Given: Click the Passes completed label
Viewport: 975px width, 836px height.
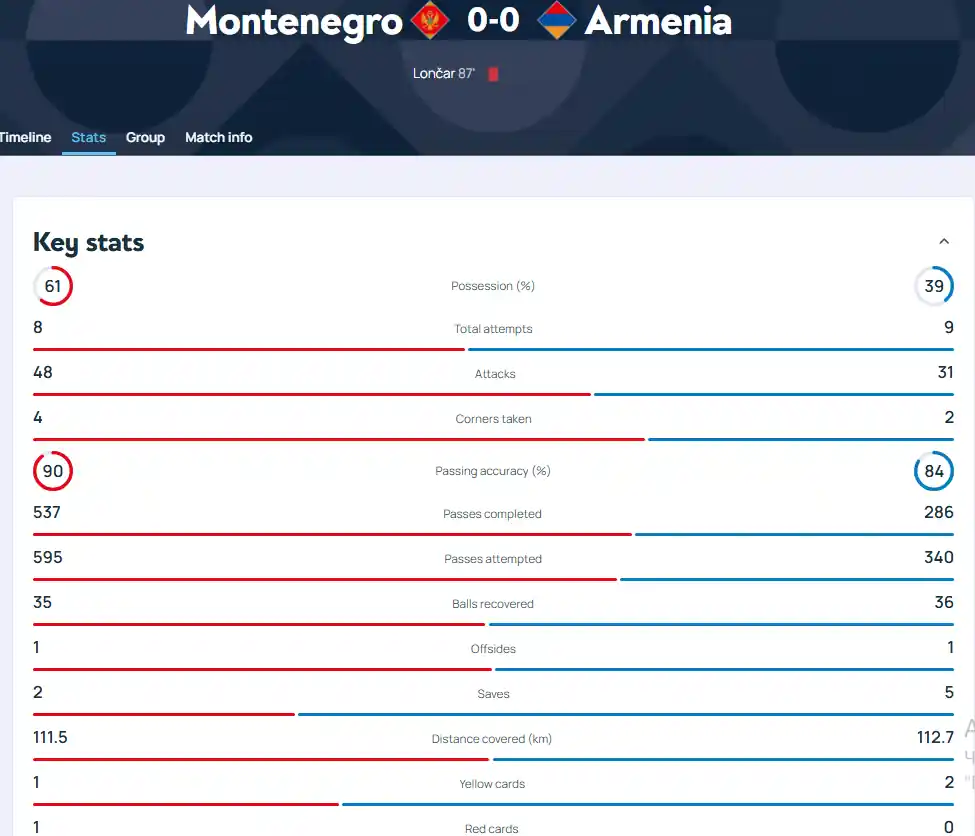Looking at the screenshot, I should [x=492, y=514].
